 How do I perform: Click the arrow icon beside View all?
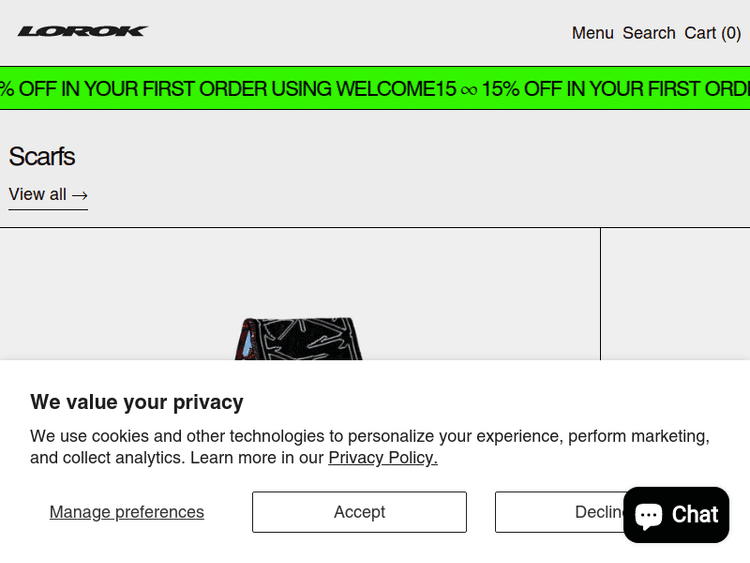click(x=80, y=195)
